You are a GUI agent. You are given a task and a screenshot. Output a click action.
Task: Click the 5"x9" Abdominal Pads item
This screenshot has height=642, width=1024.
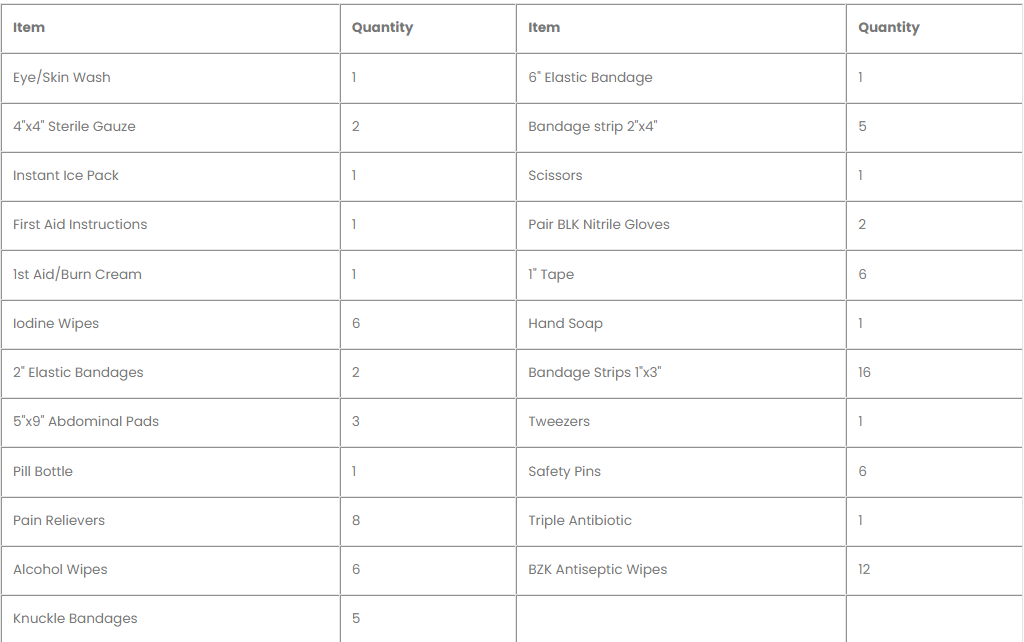86,421
